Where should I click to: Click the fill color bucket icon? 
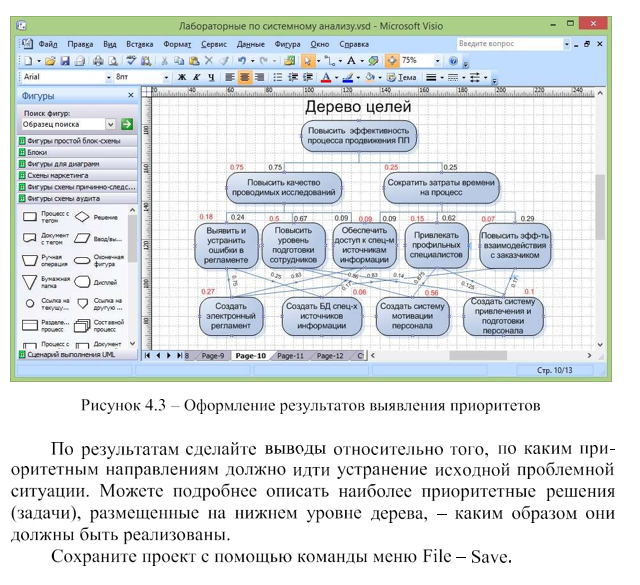[x=370, y=77]
